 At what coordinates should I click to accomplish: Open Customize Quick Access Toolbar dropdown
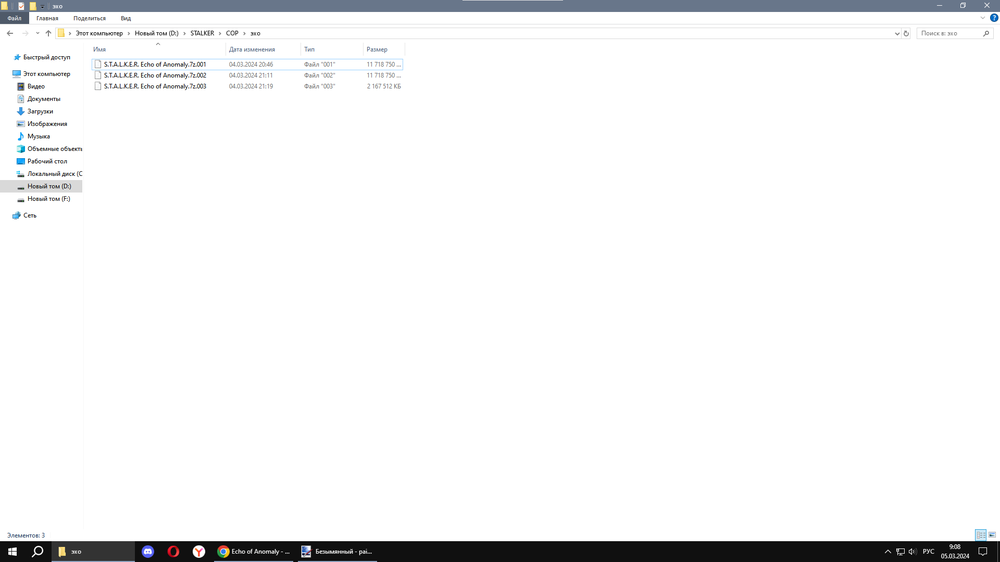pyautogui.click(x=43, y=6)
